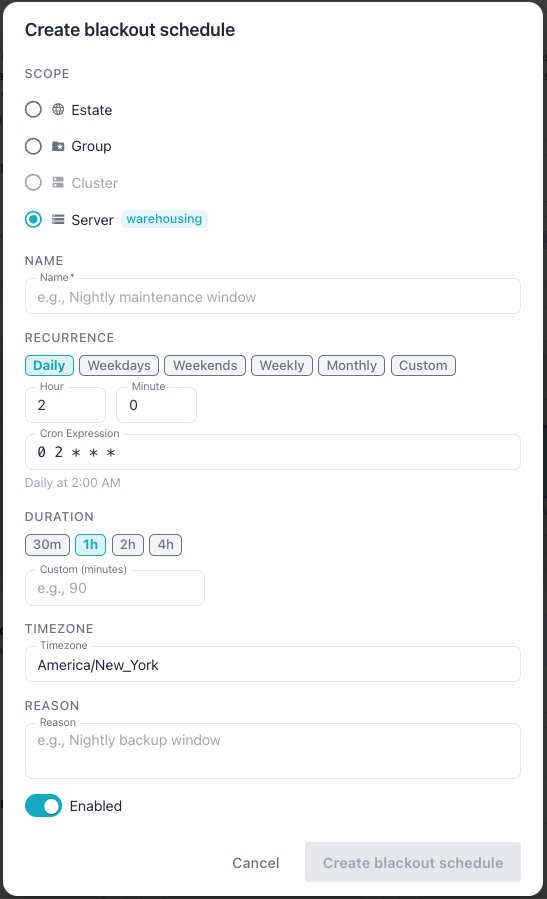Screen dimensions: 547x899
Task: Click the Group folder icon
Action: click(x=58, y=146)
